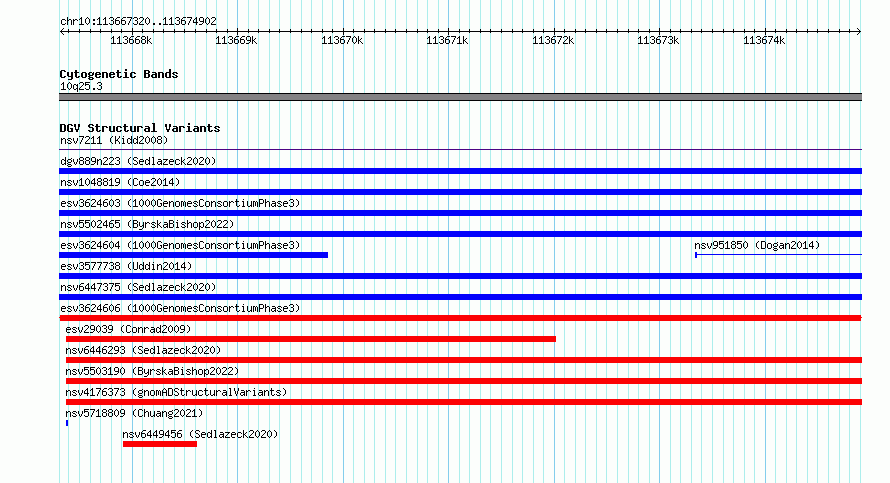The width and height of the screenshot is (890, 483).
Task: Click the blue bar under nsv5502465
Action: (460, 234)
